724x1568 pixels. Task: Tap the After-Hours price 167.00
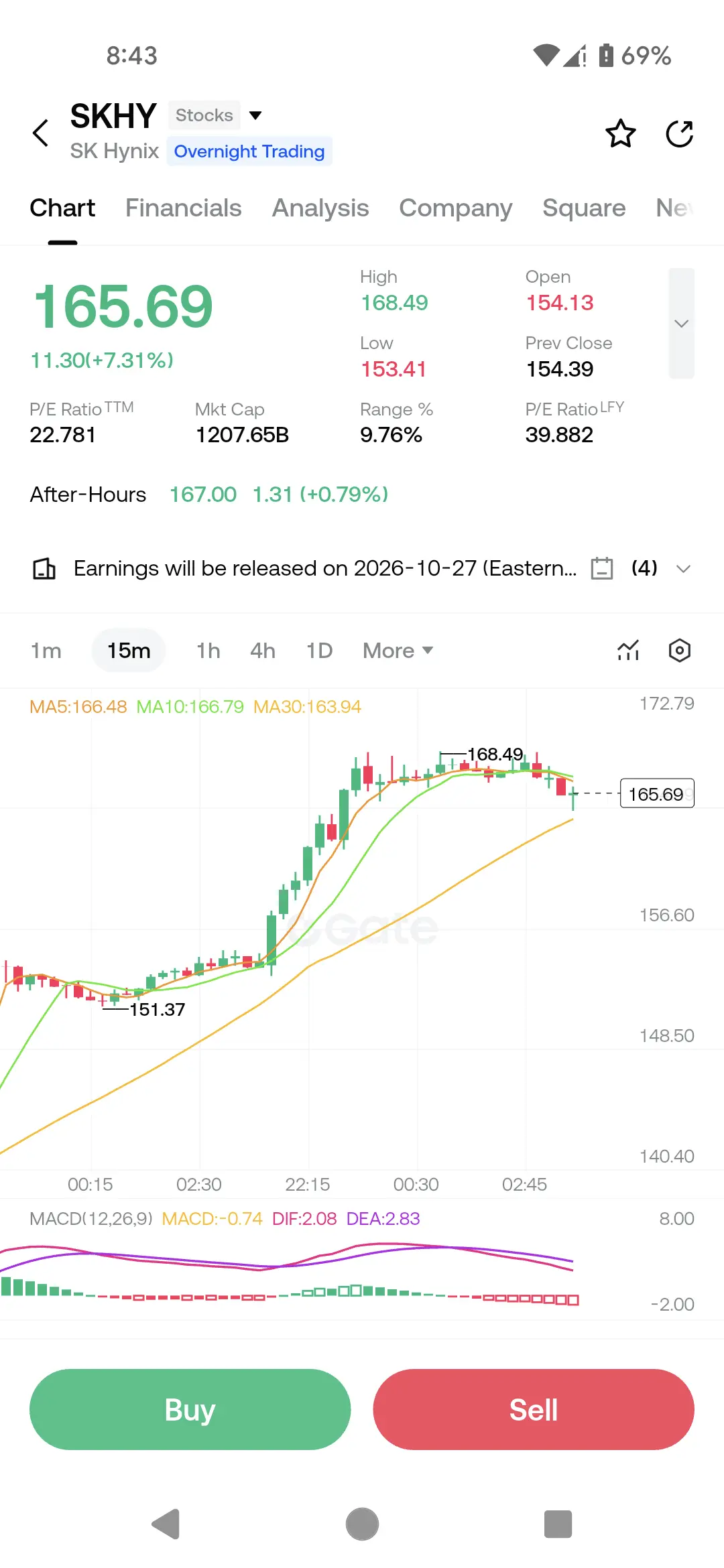coord(203,495)
